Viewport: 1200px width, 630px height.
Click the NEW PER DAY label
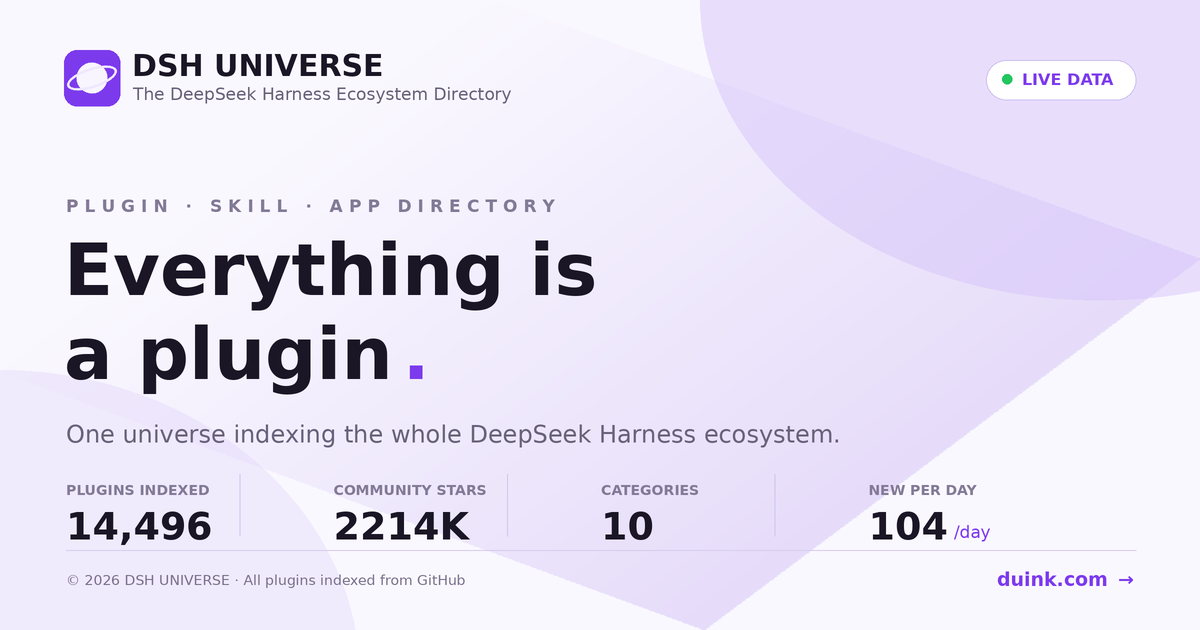coord(922,490)
